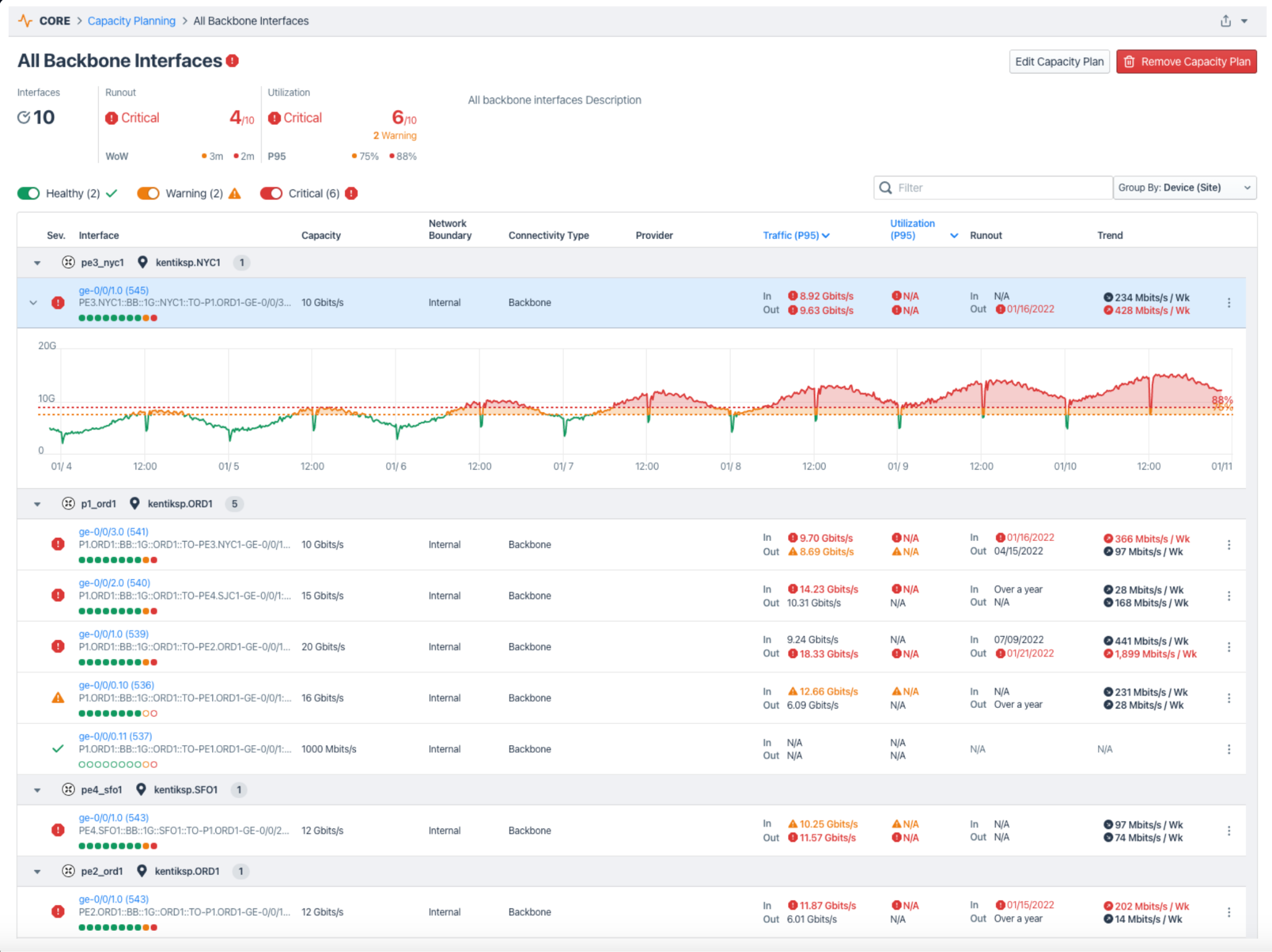Image resolution: width=1272 pixels, height=952 pixels.
Task: Click the share export icon
Action: (1225, 21)
